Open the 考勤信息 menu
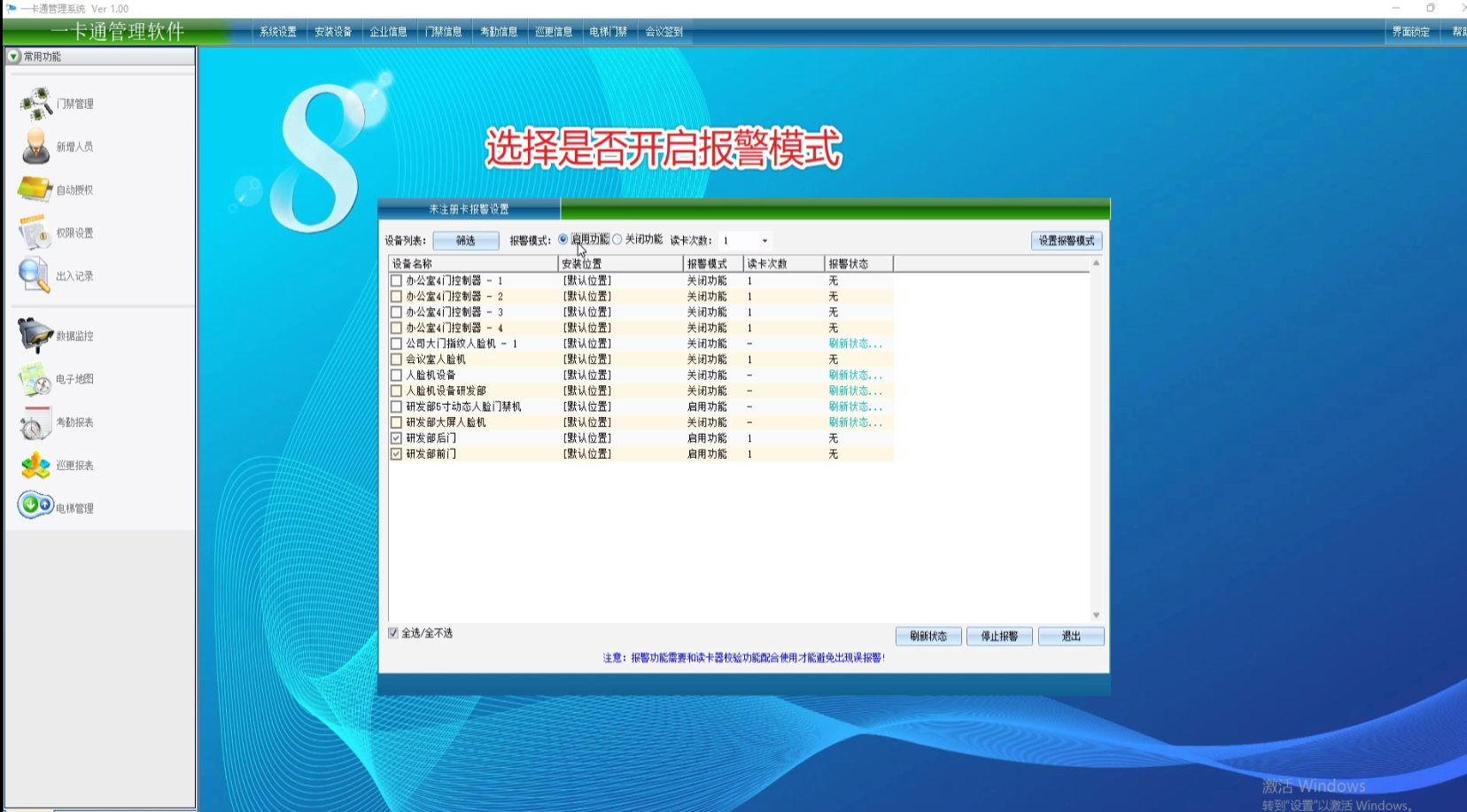 coord(499,32)
